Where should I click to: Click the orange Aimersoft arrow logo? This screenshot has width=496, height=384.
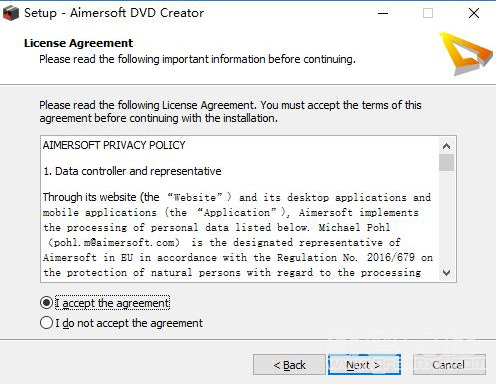465,54
